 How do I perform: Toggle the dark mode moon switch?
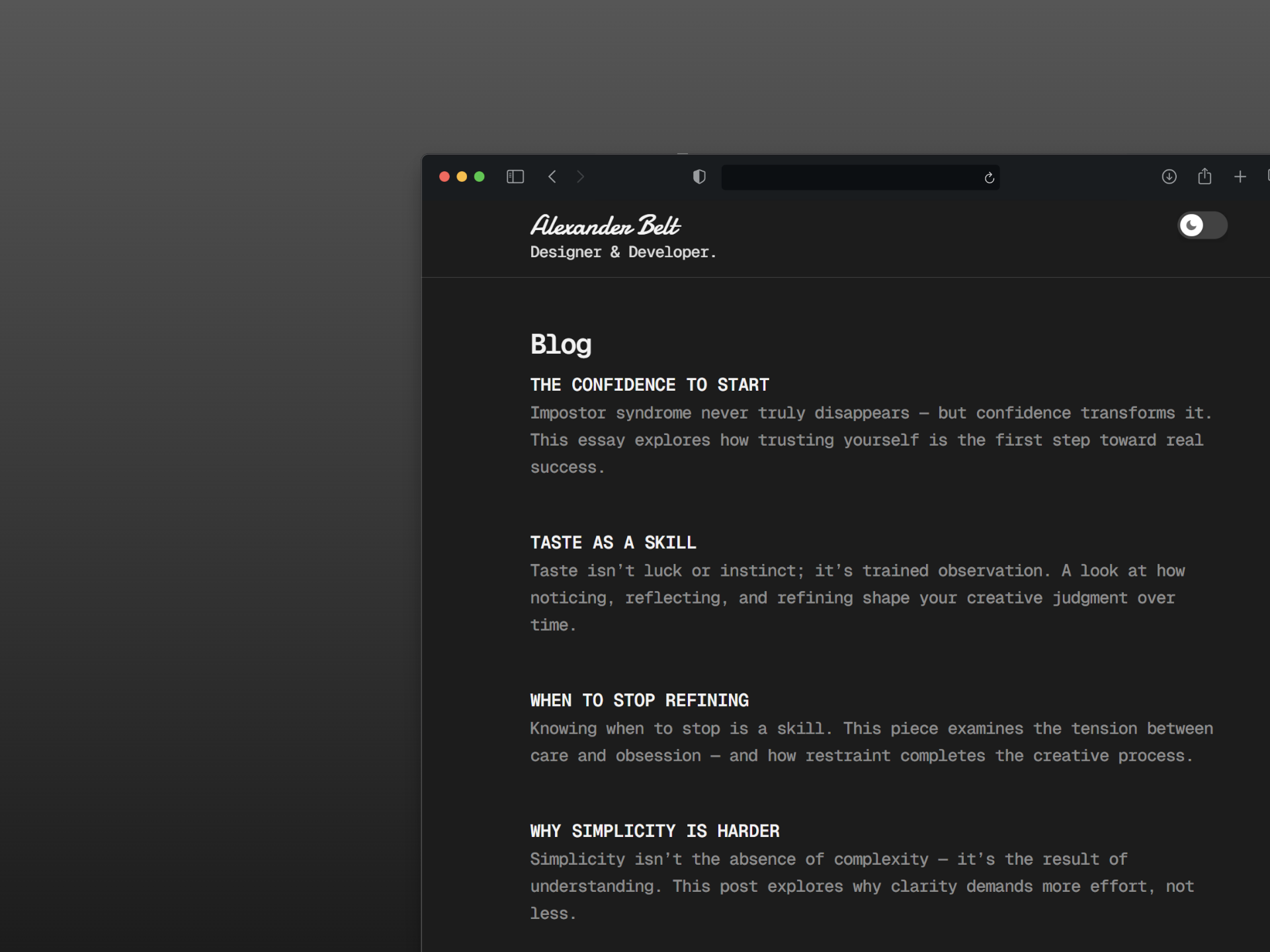[x=1202, y=225]
